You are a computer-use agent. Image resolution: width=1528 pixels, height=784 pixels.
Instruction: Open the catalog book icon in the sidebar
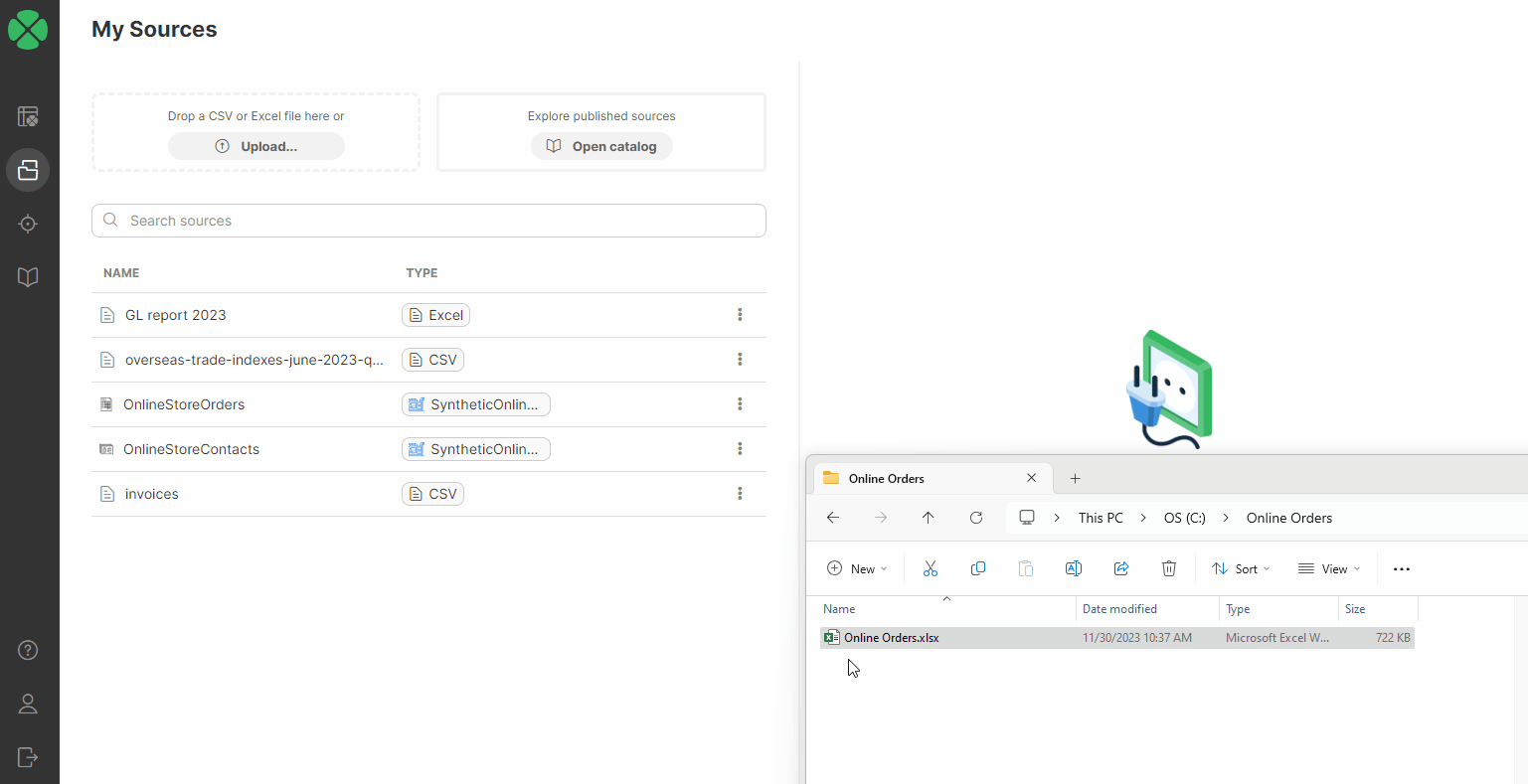click(x=27, y=276)
